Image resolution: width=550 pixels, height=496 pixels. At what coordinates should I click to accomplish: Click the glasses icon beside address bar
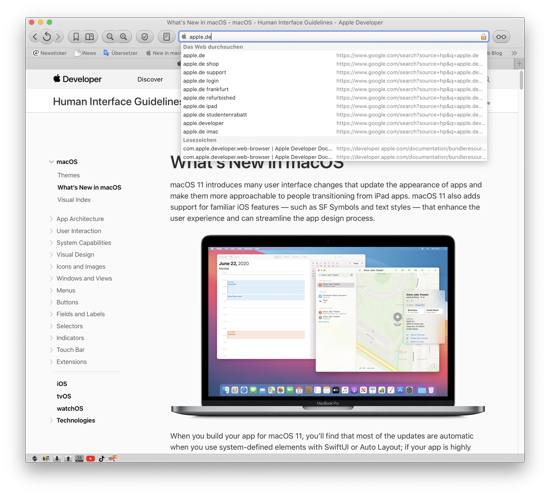501,36
